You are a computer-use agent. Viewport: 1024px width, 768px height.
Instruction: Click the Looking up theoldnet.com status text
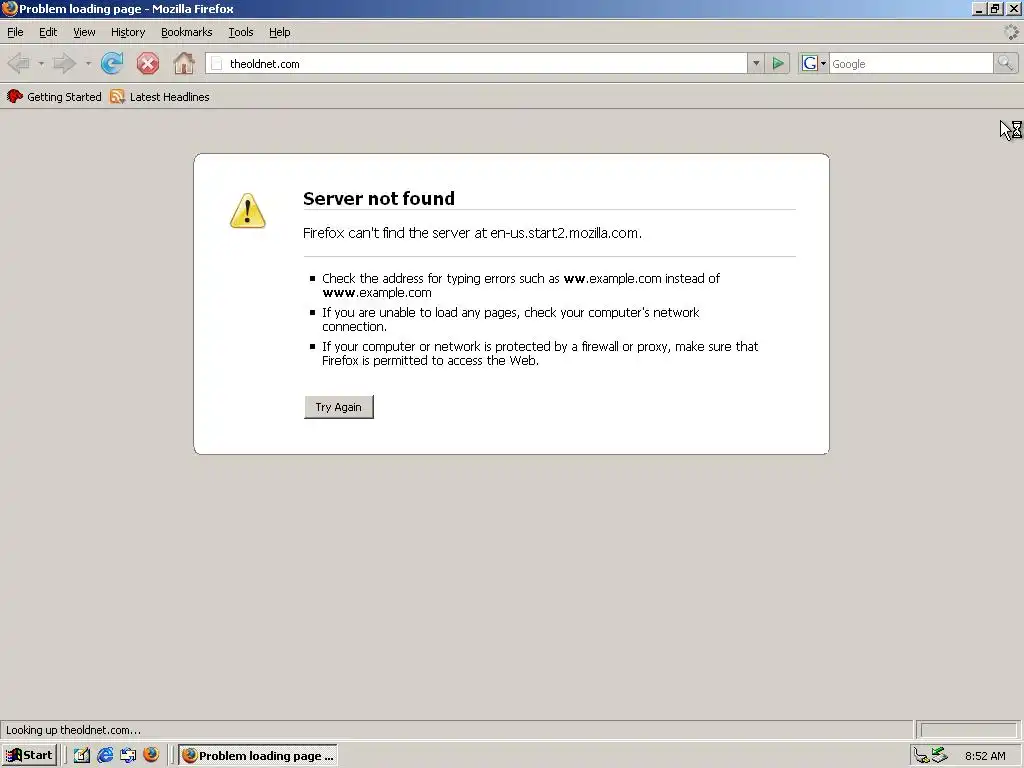click(73, 730)
